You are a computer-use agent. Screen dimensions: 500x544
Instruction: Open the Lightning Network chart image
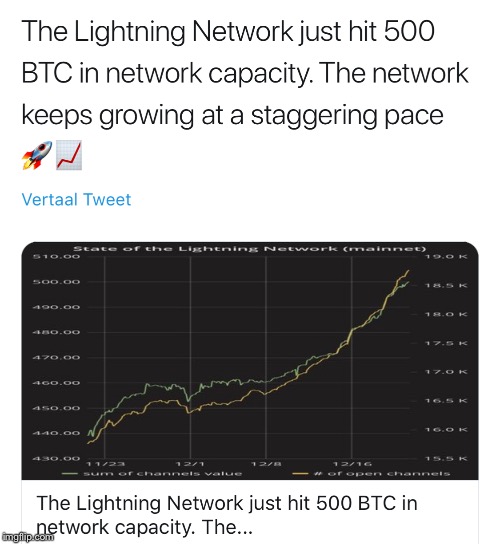[x=250, y=360]
